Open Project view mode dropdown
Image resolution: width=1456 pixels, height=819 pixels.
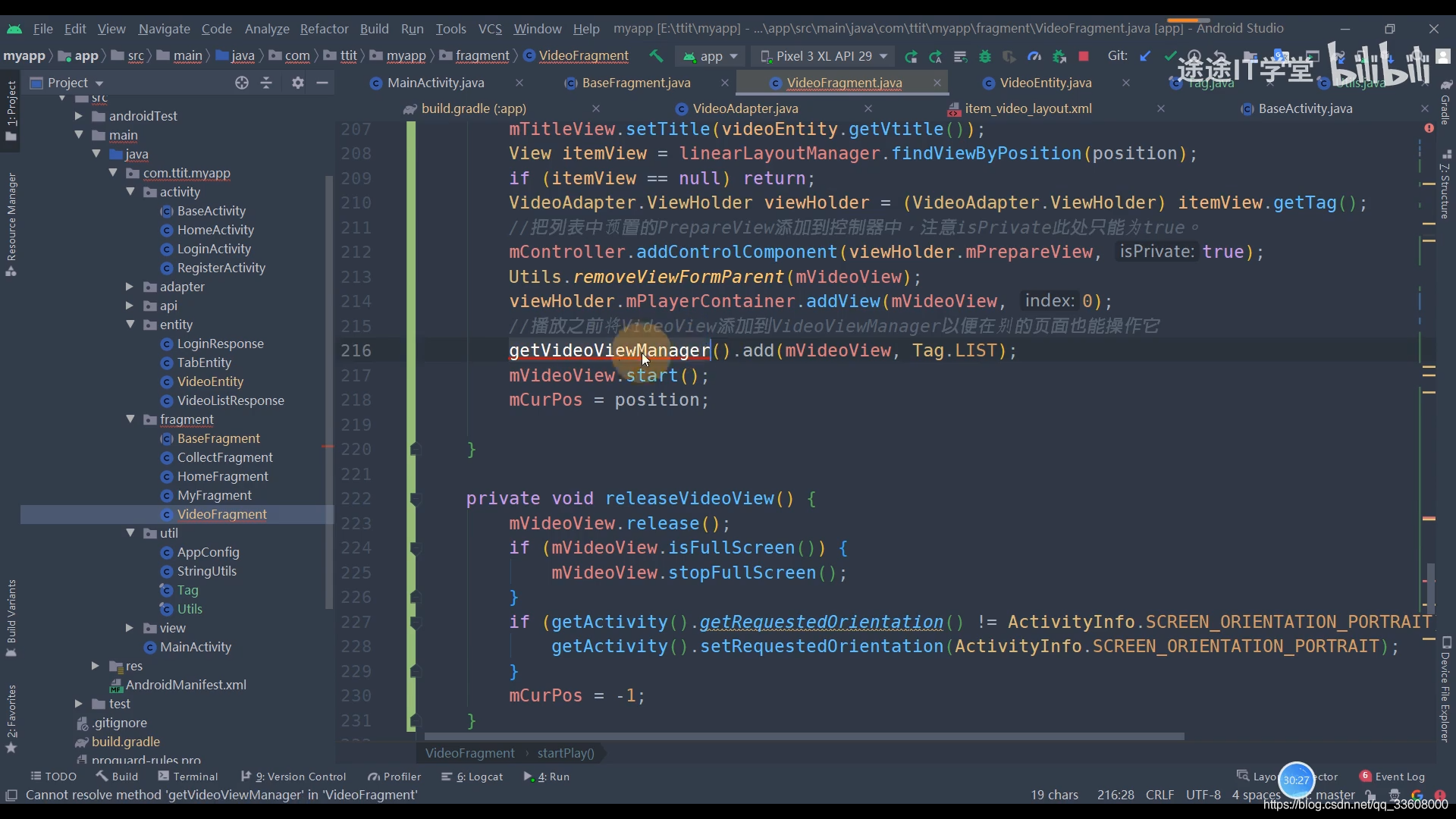[x=67, y=83]
